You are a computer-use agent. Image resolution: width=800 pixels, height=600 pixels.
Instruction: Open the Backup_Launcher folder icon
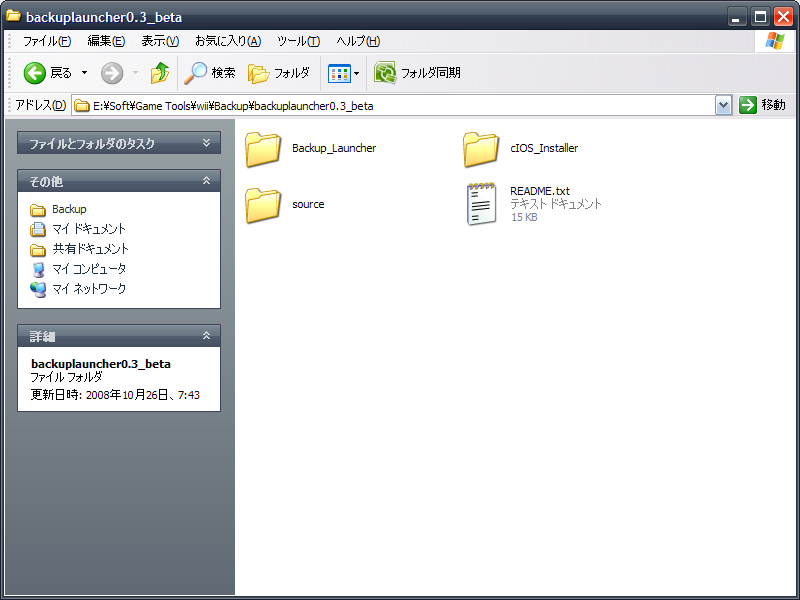(263, 149)
